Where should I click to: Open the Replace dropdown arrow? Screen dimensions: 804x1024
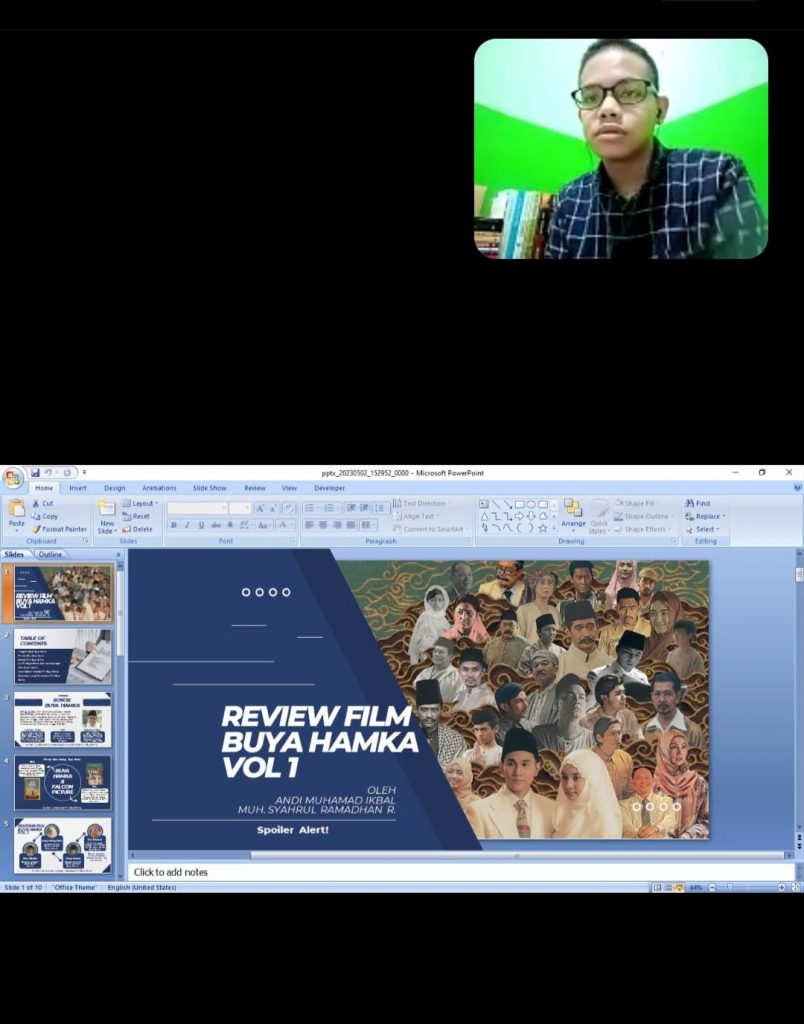723,516
